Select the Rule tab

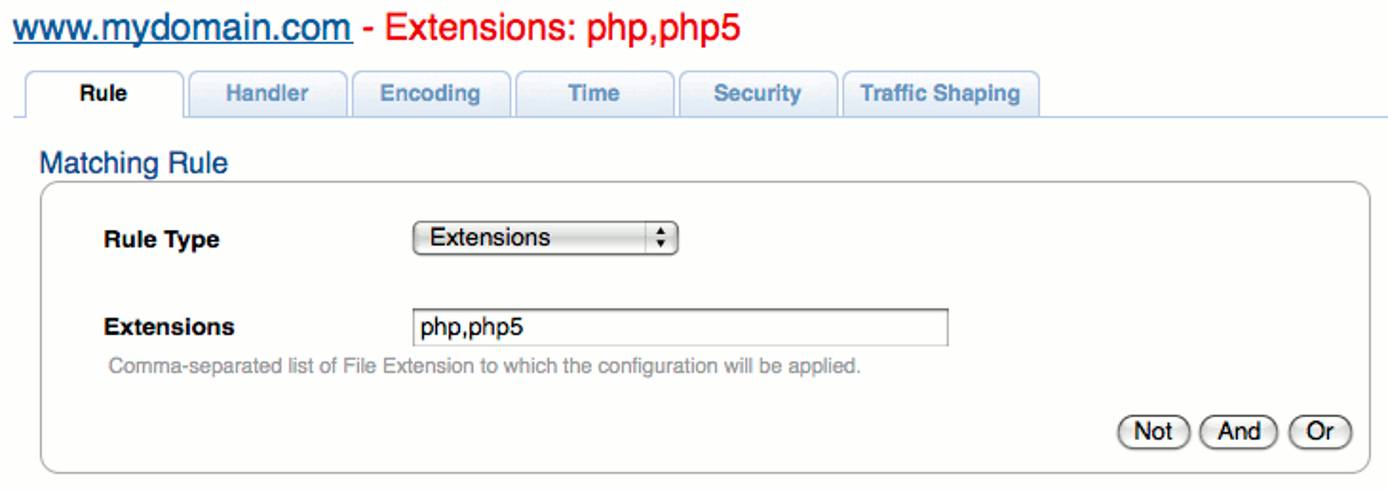pyautogui.click(x=103, y=94)
